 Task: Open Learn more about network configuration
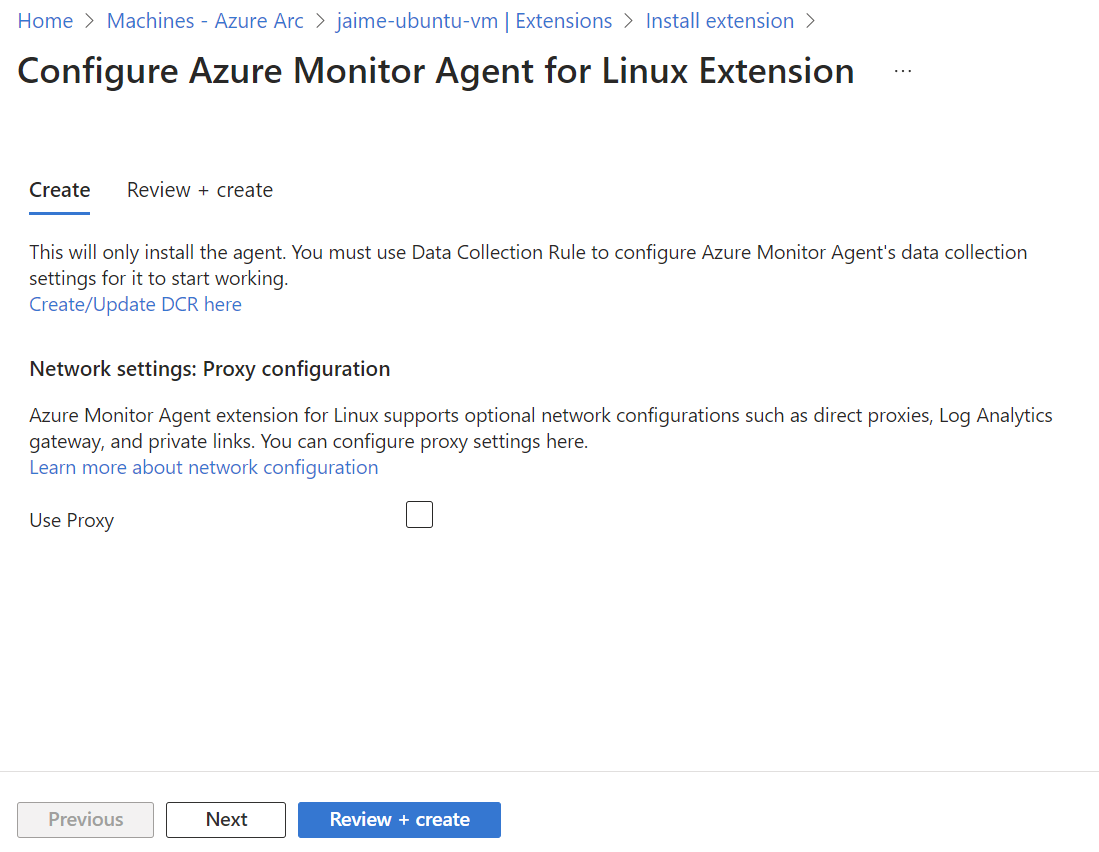coord(203,467)
